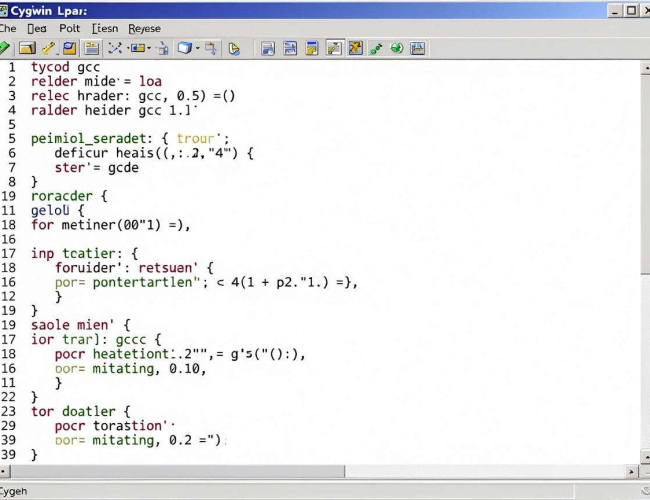Click the blue 3D cube icon
Image resolution: width=650 pixels, height=500 pixels.
184,48
